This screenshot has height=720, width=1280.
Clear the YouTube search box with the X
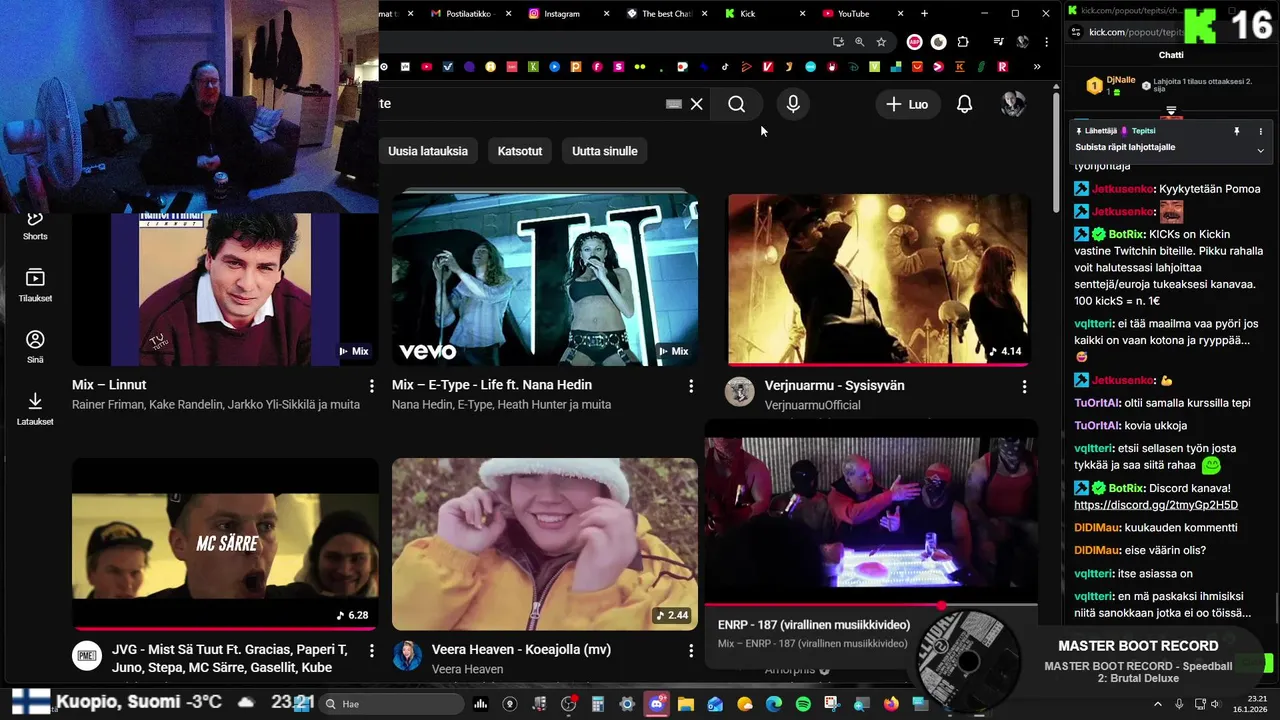(697, 104)
